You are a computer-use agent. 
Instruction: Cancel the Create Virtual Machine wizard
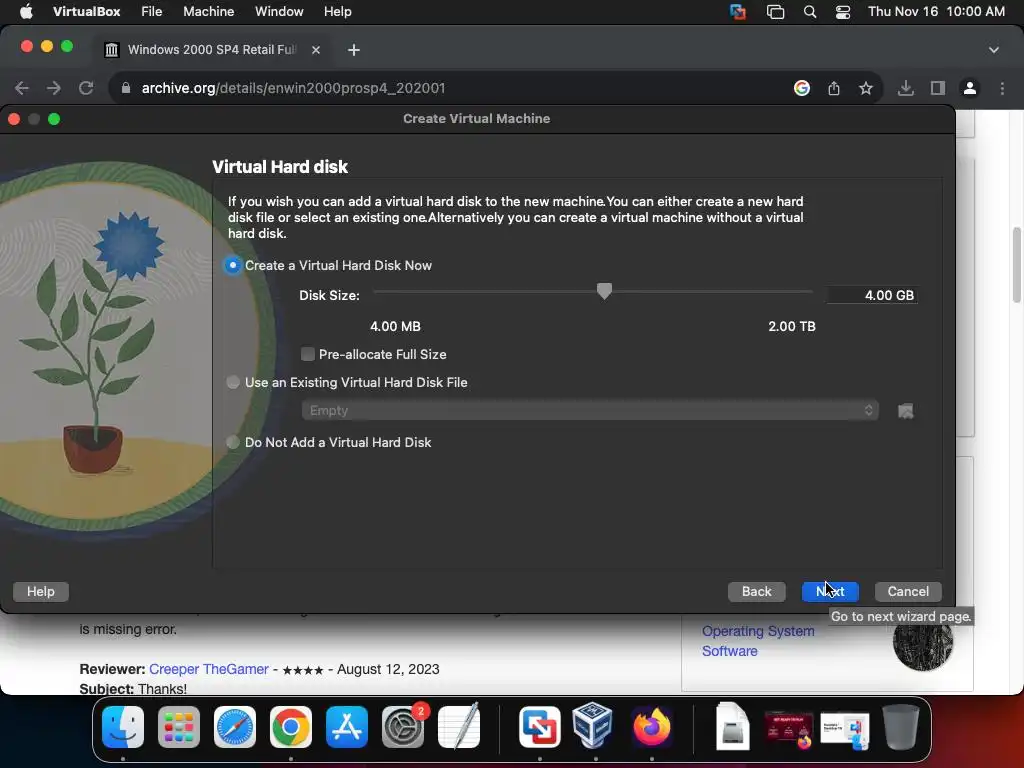(908, 592)
